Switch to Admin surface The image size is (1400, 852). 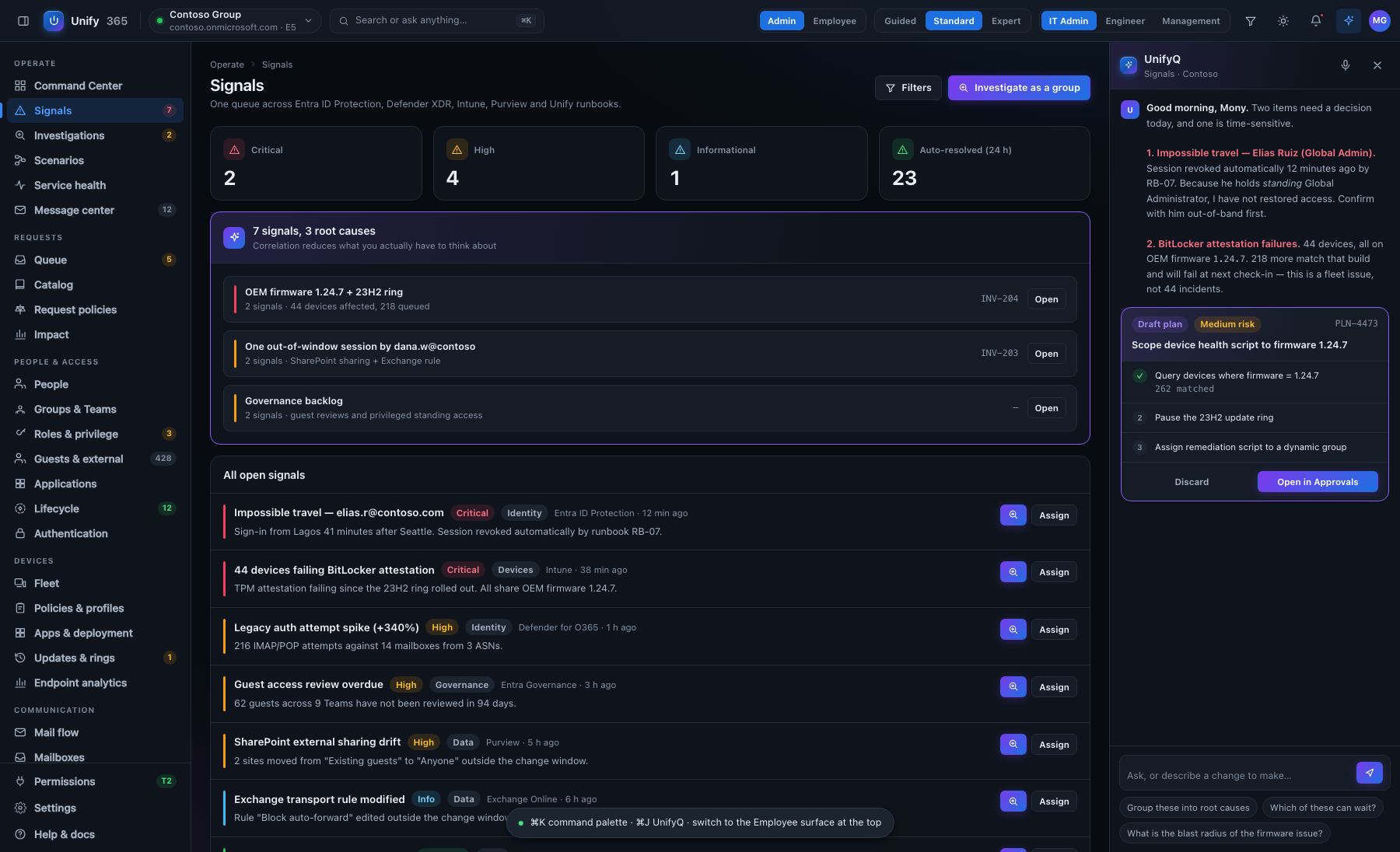tap(782, 21)
